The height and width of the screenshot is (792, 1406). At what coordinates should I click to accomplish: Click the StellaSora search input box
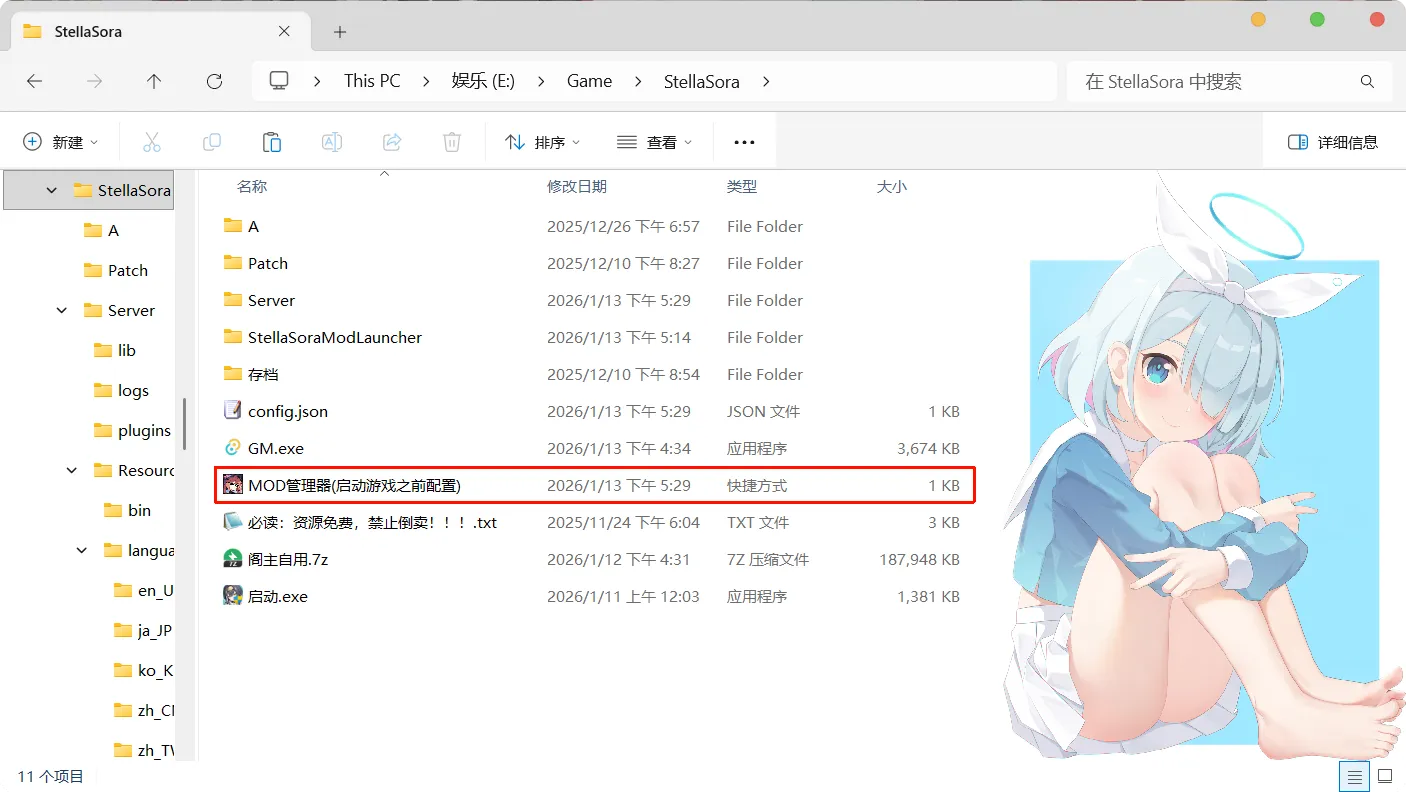pyautogui.click(x=1215, y=81)
